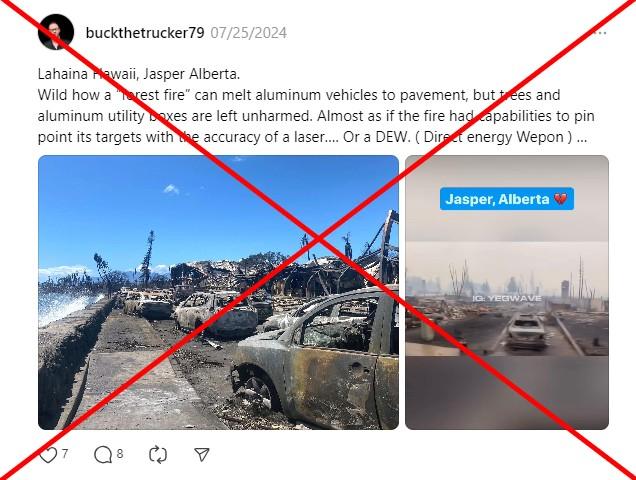Click the burned car in Jasper video

[525, 331]
